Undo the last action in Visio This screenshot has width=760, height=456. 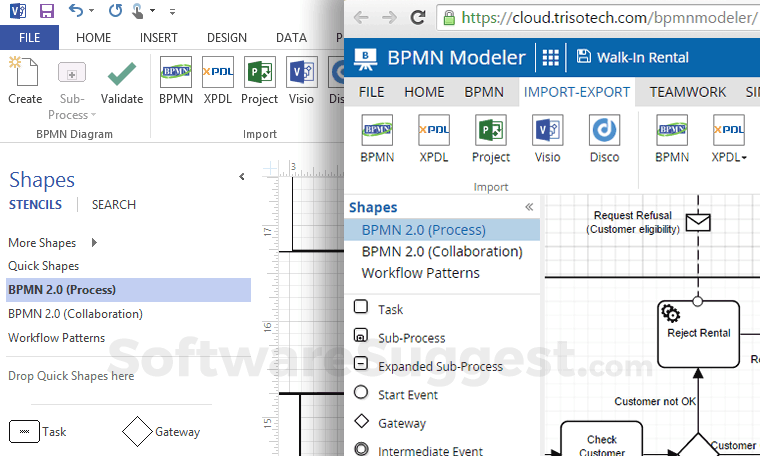(x=76, y=10)
